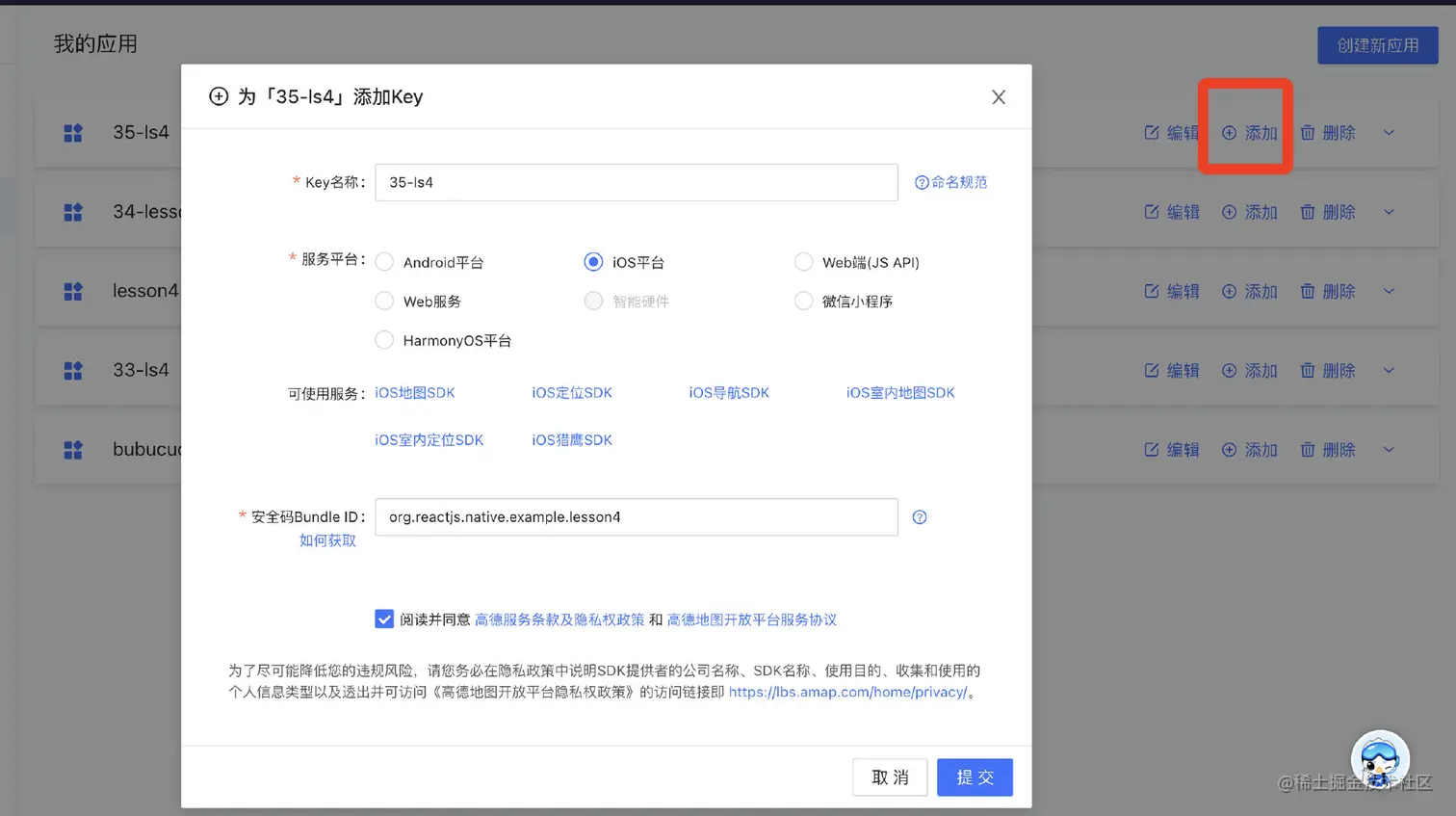Open the robot assistant chat avatar
Screen dimensions: 1456x816
tap(1380, 760)
